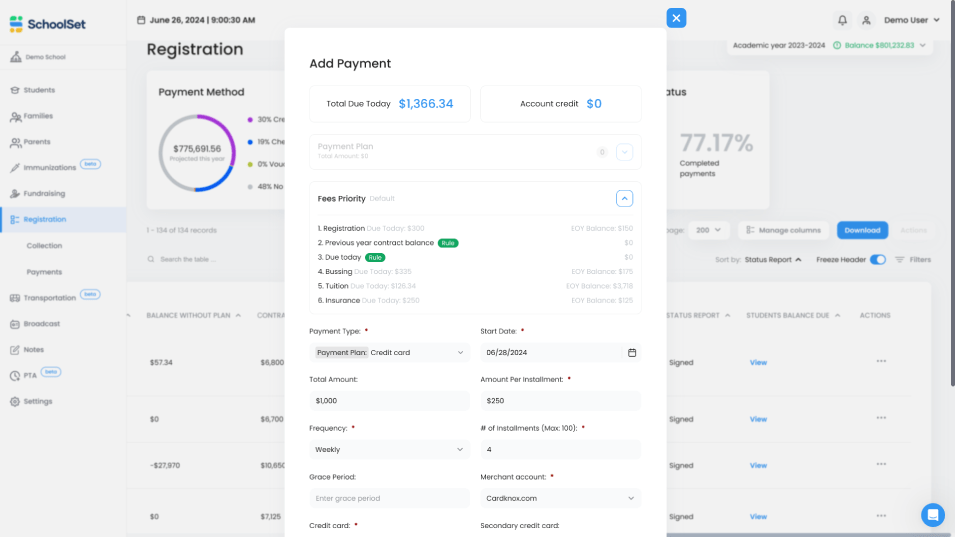Click the Amount Per Installment field
Screen dimensions: 955x537
[x=560, y=401]
